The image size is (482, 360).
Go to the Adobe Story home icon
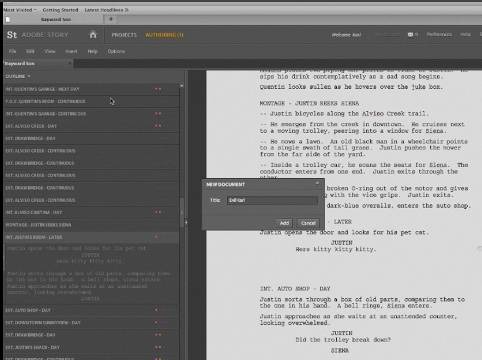[x=93, y=34]
